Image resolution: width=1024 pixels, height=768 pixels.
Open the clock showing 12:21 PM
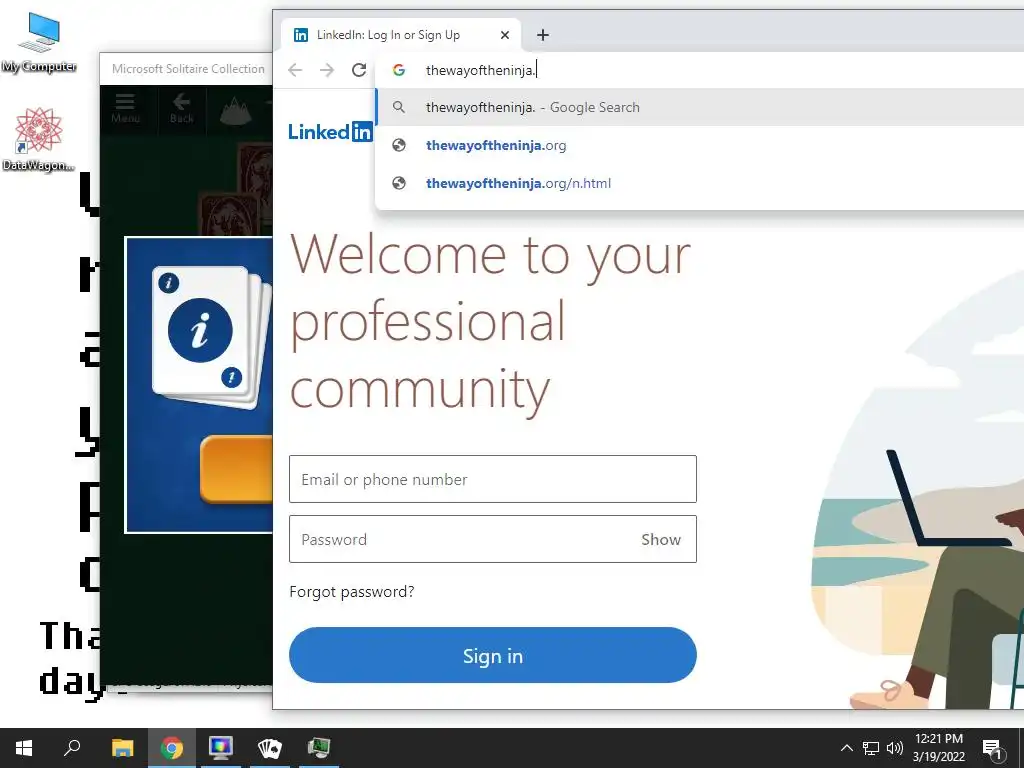[x=939, y=748]
